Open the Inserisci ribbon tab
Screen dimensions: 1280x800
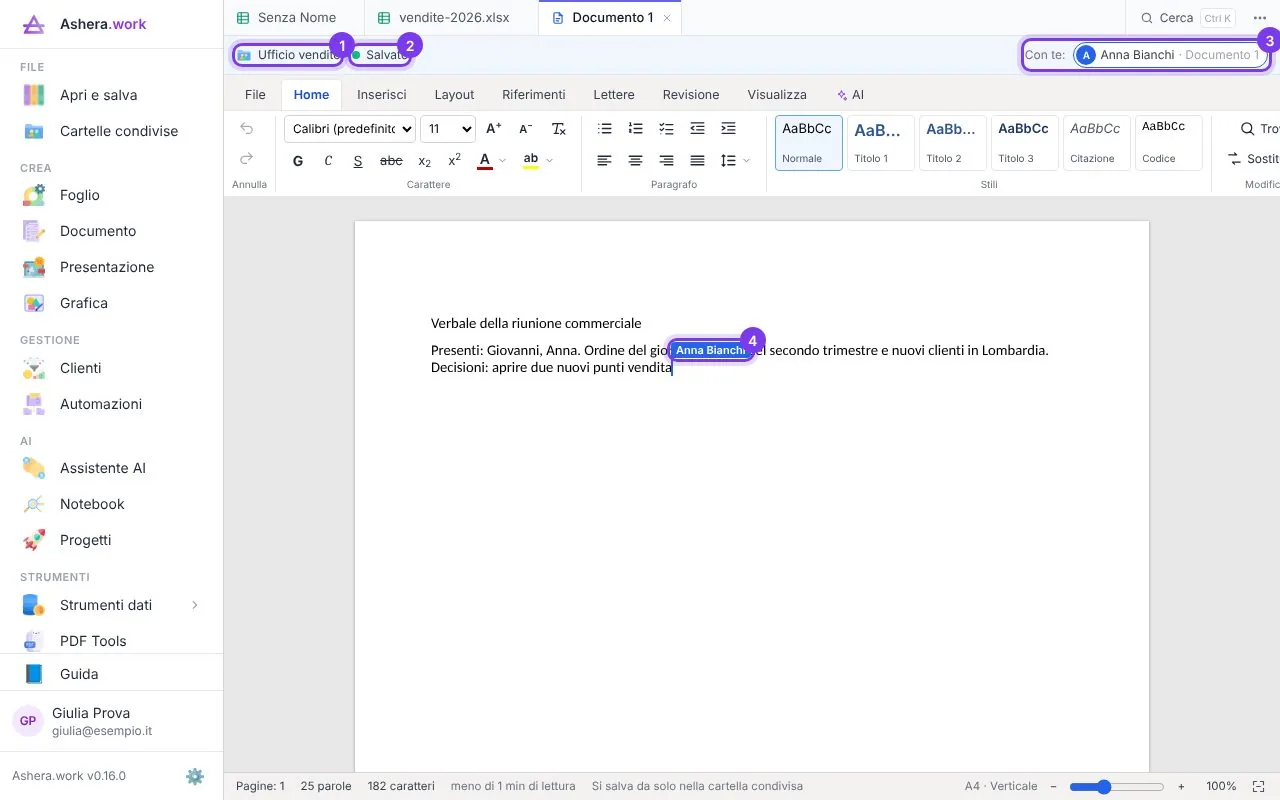382,94
